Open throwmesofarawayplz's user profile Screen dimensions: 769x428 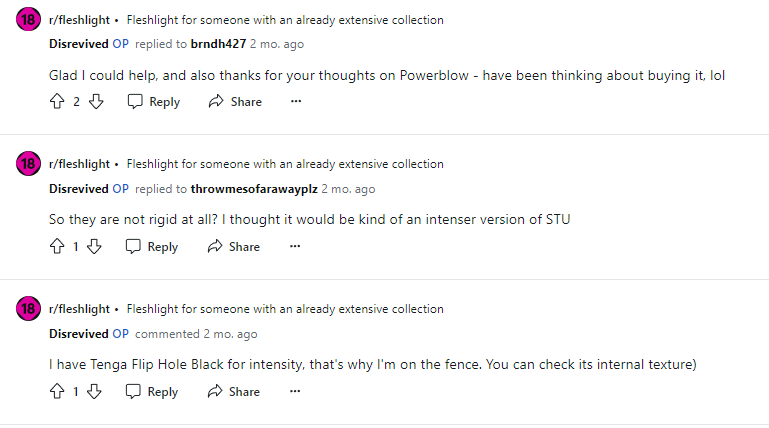pos(254,189)
